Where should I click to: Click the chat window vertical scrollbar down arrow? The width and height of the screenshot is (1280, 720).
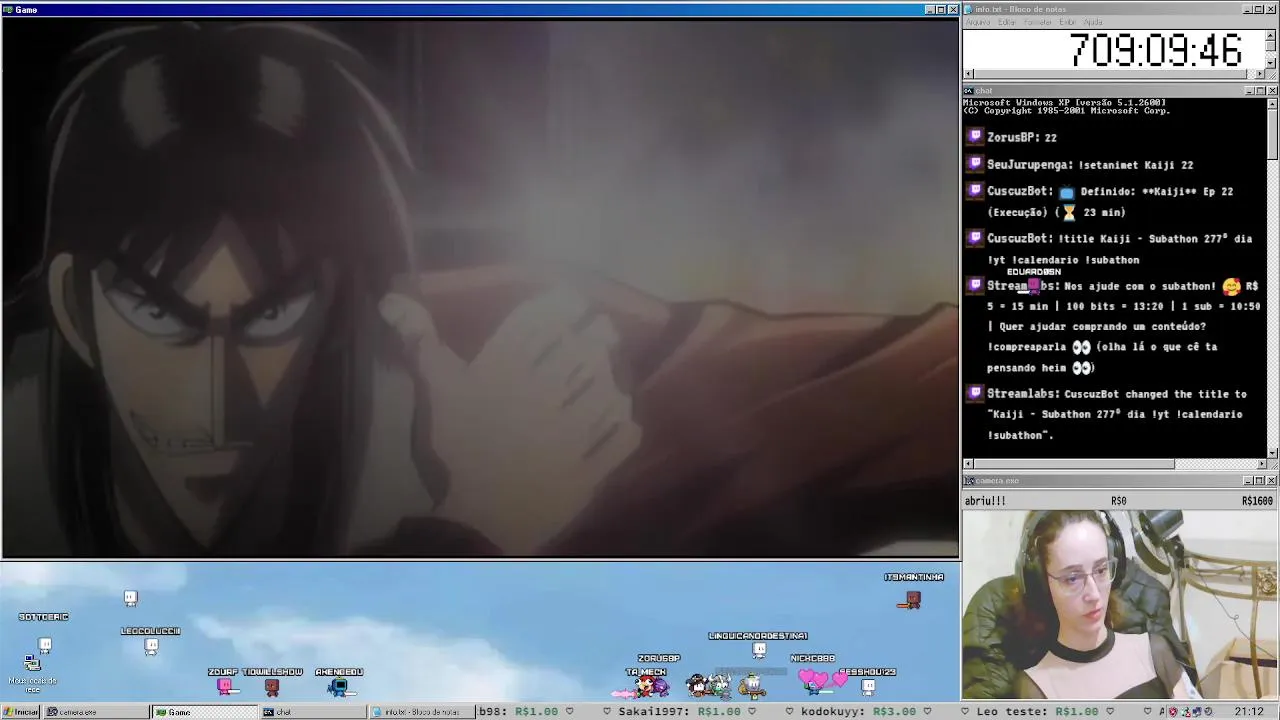click(x=1272, y=453)
